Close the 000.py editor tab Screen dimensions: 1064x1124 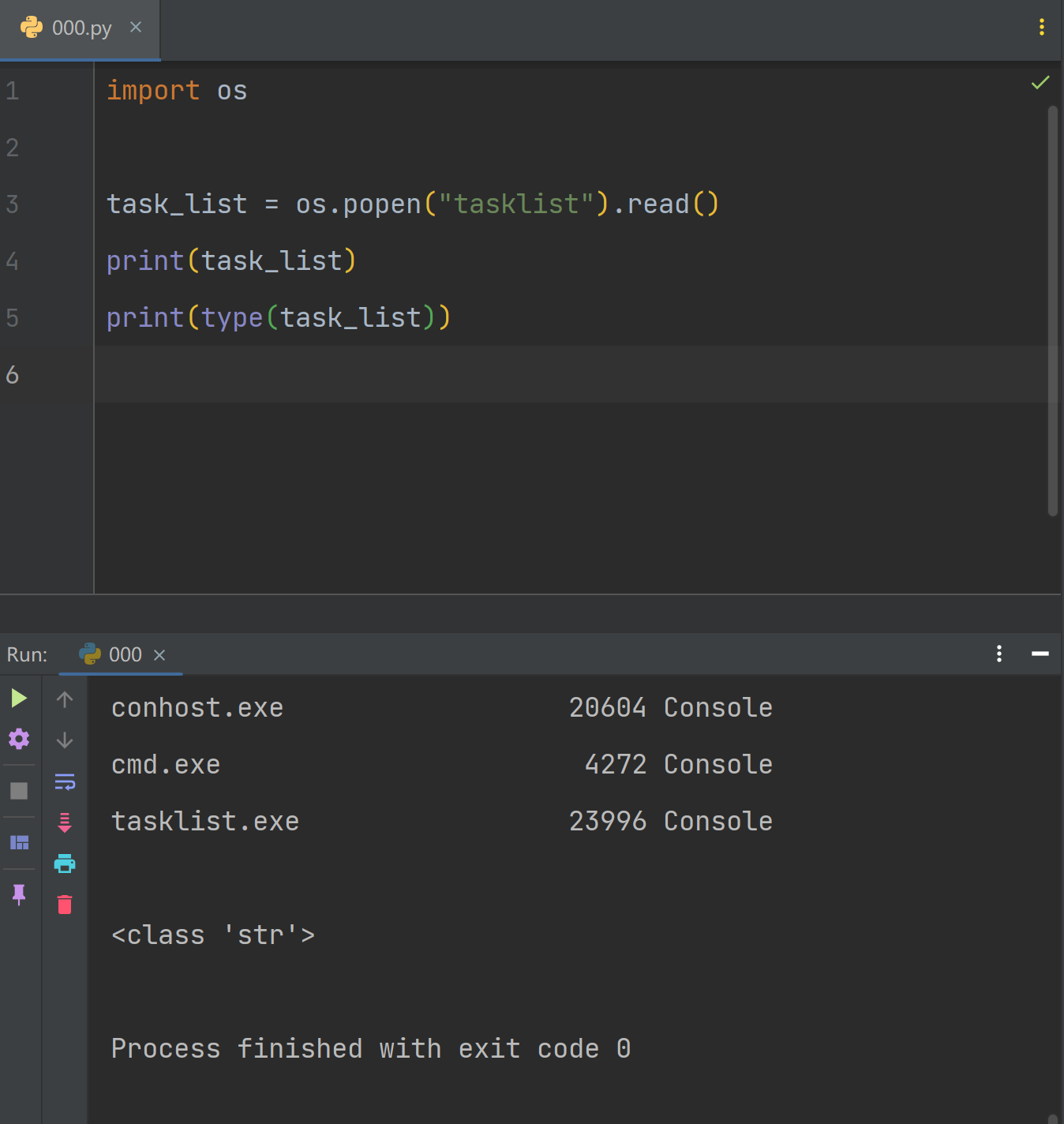(x=136, y=27)
